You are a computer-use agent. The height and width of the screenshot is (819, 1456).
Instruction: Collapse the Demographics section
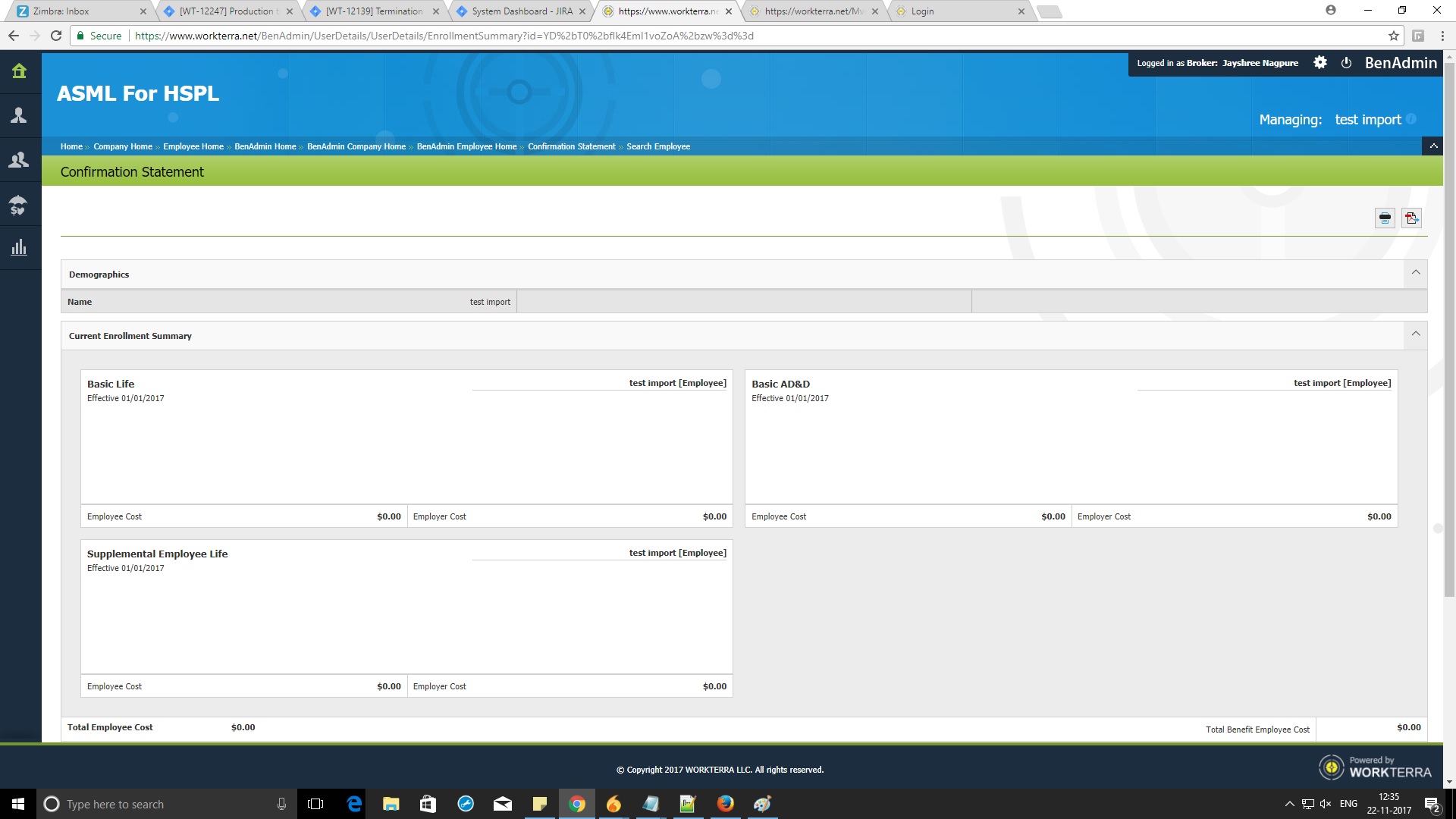pos(1415,273)
